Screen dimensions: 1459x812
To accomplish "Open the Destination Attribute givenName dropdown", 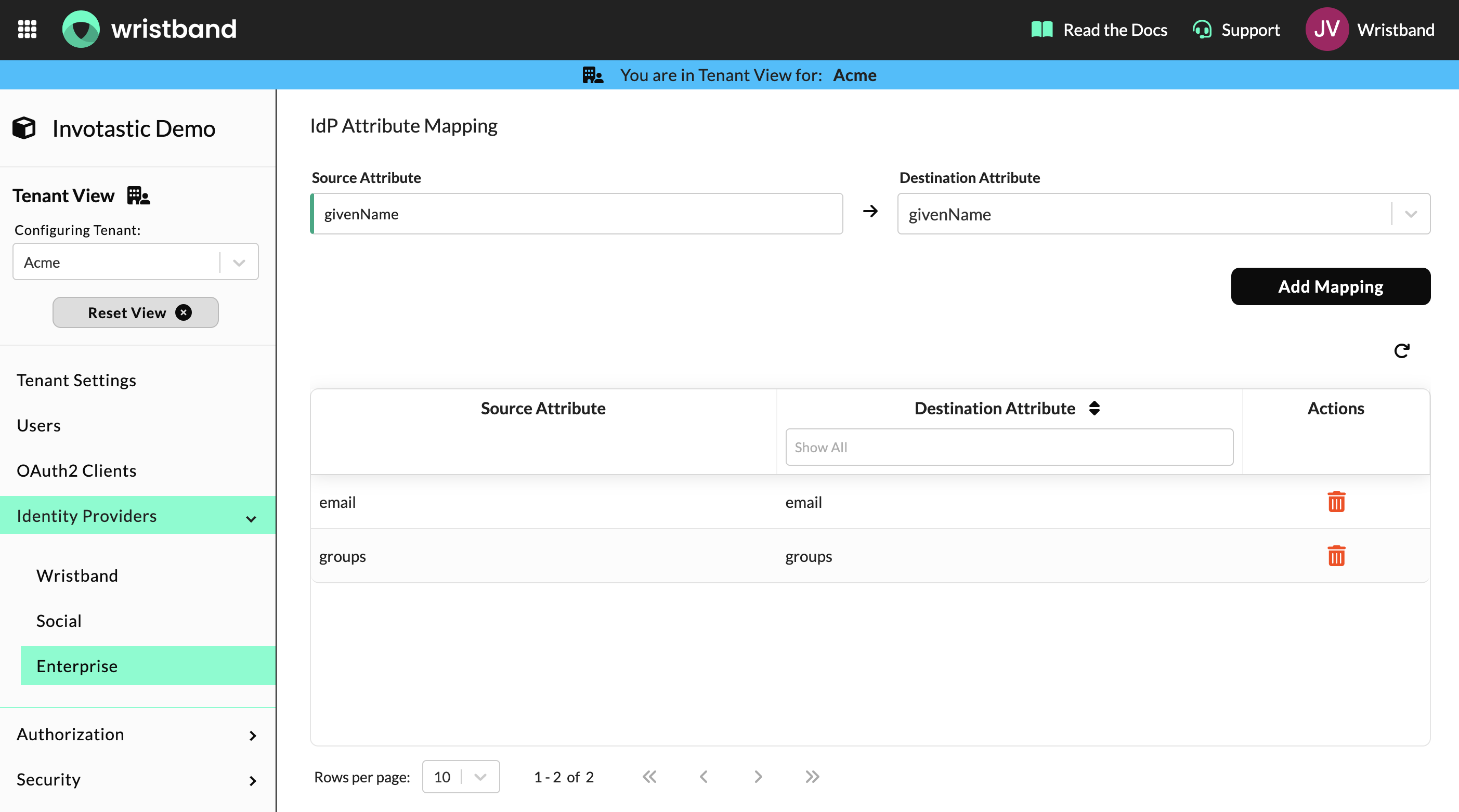I will (x=1164, y=214).
